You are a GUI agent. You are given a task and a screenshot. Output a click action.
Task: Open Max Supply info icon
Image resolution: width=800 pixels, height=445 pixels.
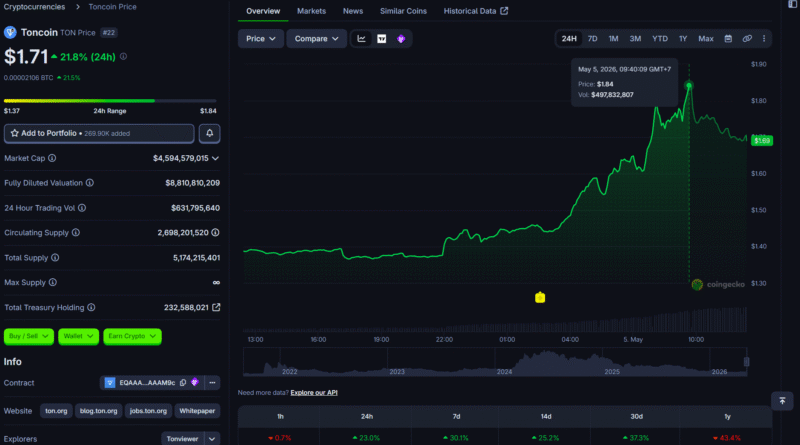pos(53,282)
